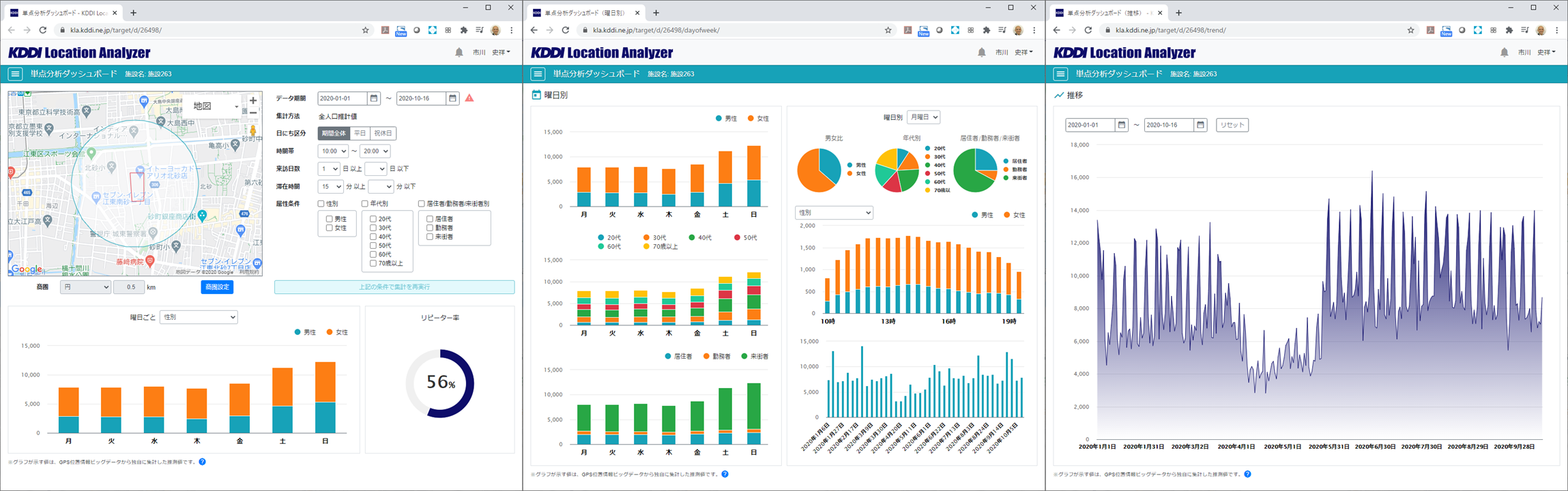Open calendar picker for trend start date
Image resolution: width=1568 pixels, height=491 pixels.
(x=1122, y=125)
